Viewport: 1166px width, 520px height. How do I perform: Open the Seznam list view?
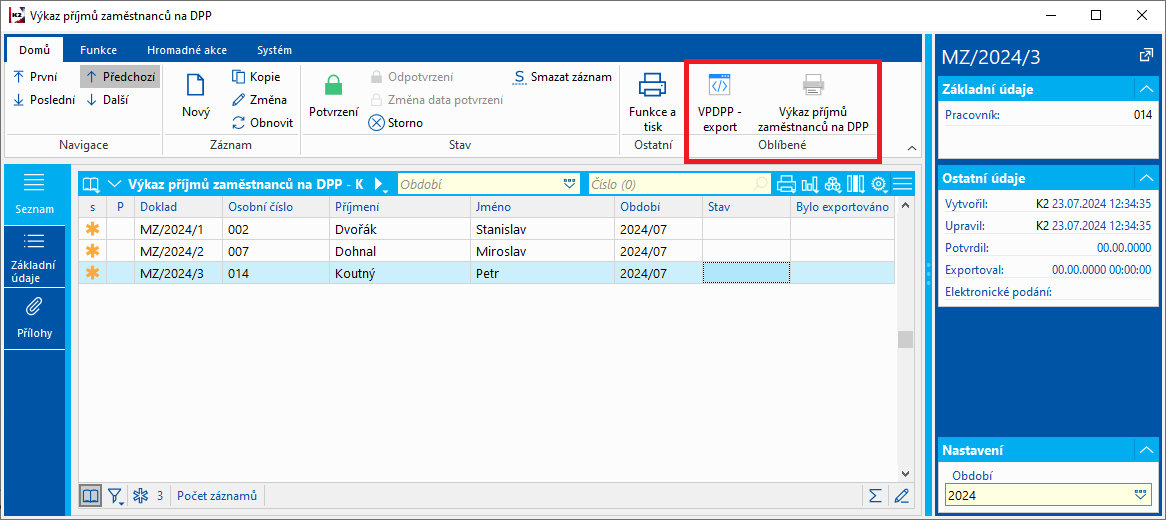[35, 195]
